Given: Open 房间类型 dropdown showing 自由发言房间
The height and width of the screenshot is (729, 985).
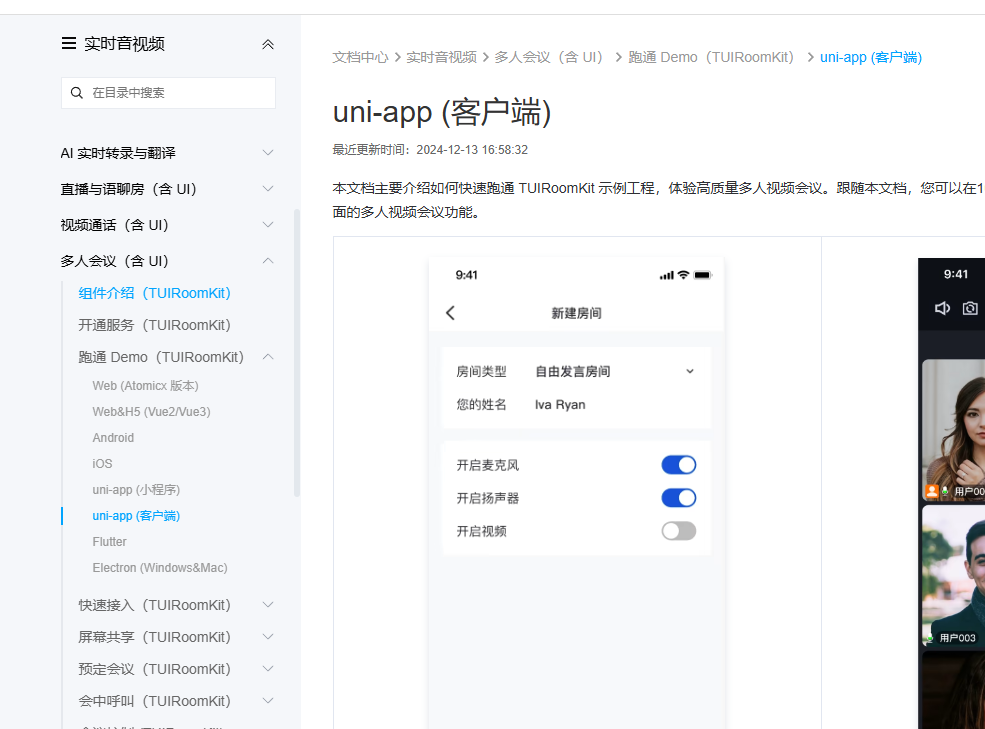Looking at the screenshot, I should tap(612, 372).
